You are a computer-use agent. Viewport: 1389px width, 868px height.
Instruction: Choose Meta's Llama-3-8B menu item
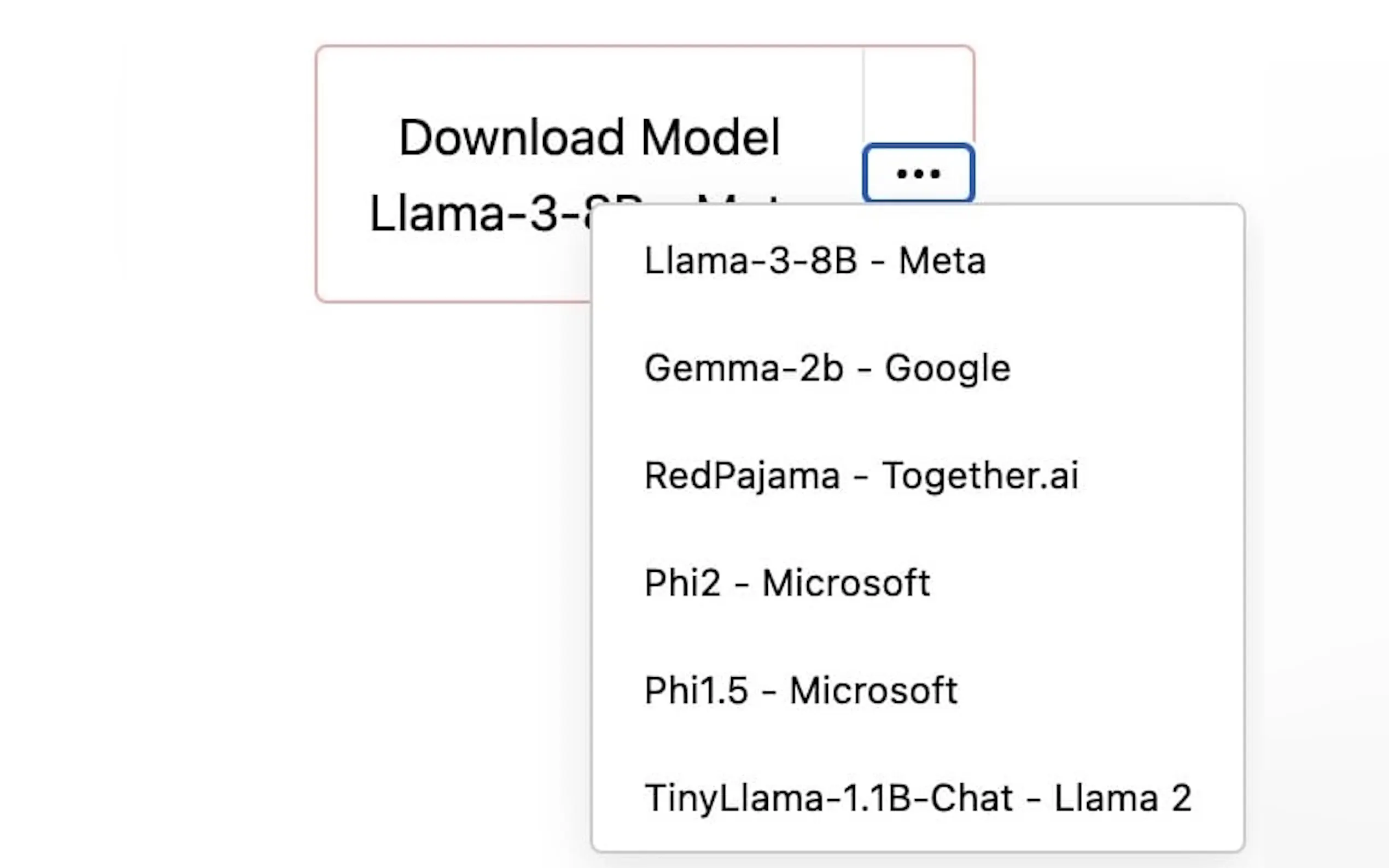coord(815,261)
